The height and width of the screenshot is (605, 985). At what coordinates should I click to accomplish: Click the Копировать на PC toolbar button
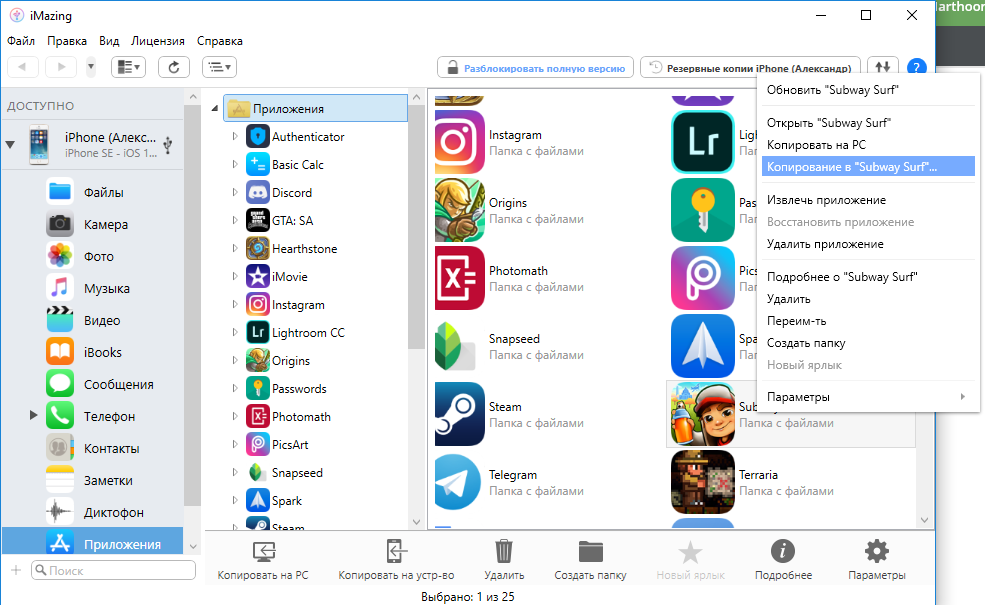pyautogui.click(x=263, y=559)
